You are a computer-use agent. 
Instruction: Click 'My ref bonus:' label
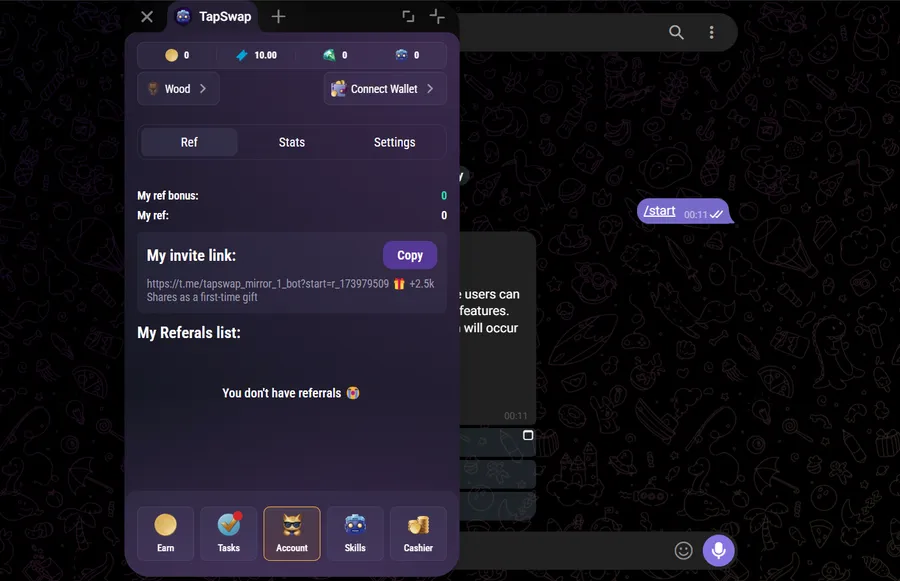[x=168, y=196]
